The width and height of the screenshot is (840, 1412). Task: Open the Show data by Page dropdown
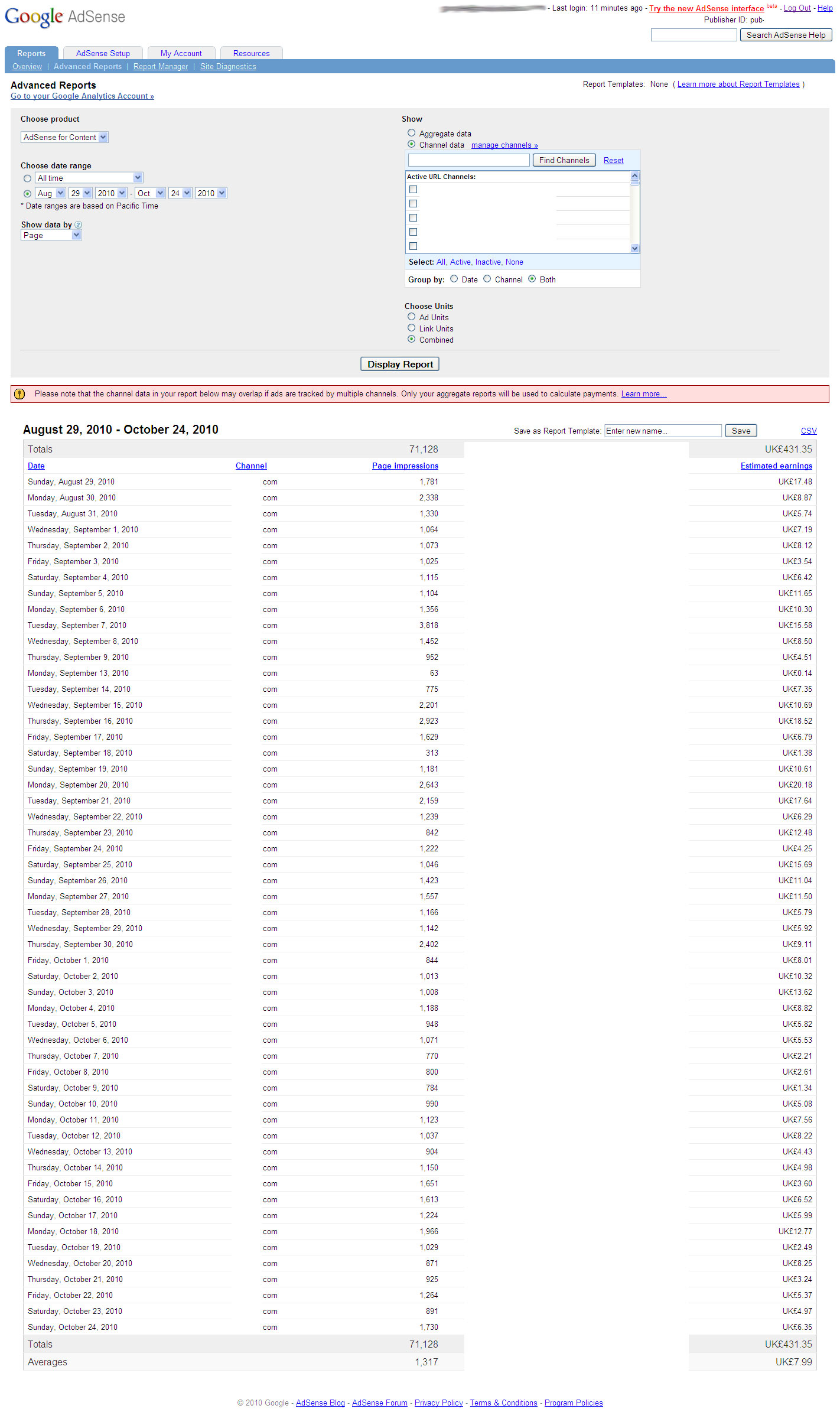(x=51, y=235)
